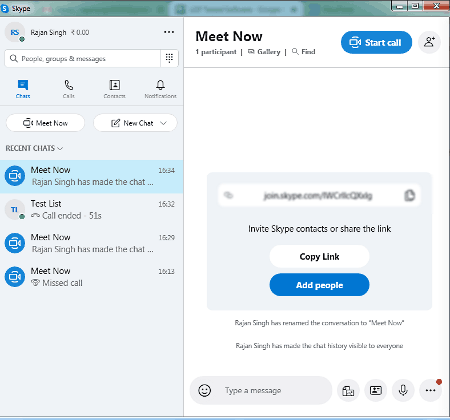Viewport: 450px width, 420px height.
Task: Switch to the Contacts tab
Action: [114, 89]
